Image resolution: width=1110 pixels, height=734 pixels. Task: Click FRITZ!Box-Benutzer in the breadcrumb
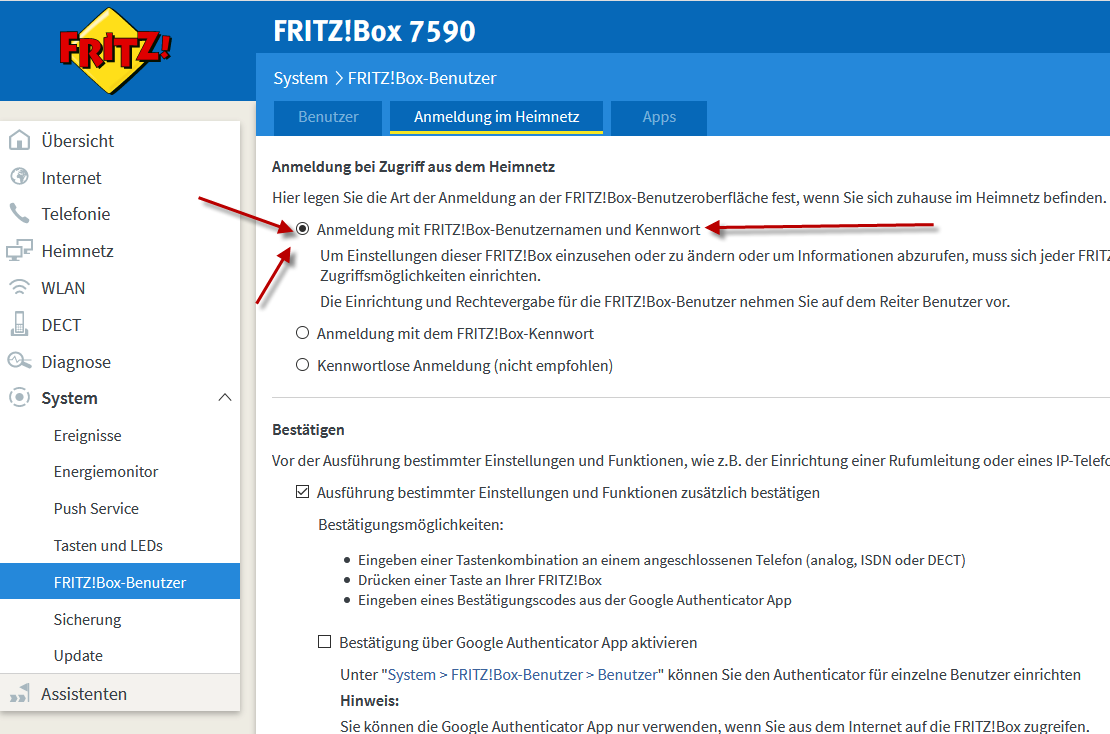[x=422, y=78]
